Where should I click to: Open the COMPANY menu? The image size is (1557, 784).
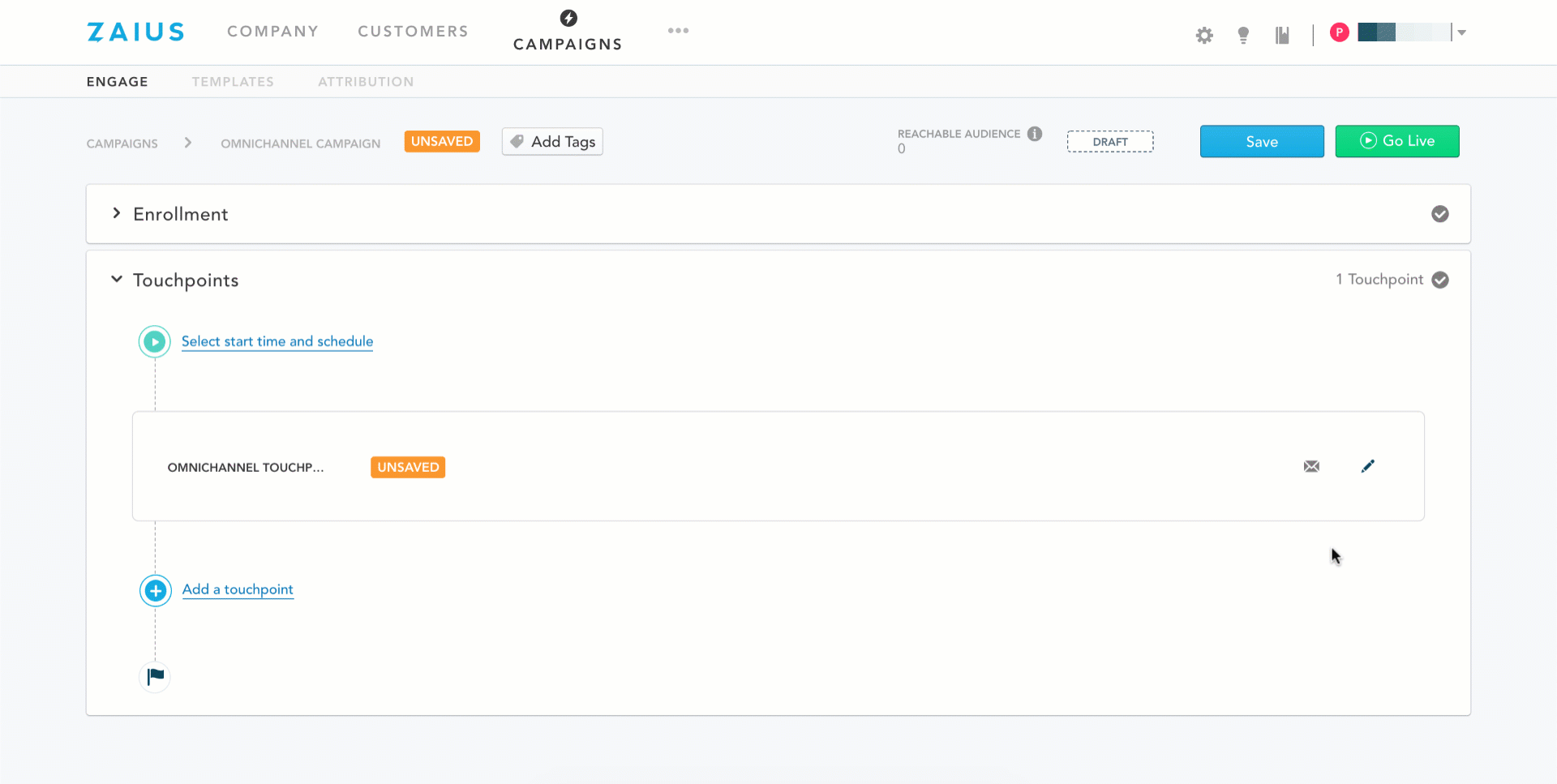pyautogui.click(x=273, y=32)
